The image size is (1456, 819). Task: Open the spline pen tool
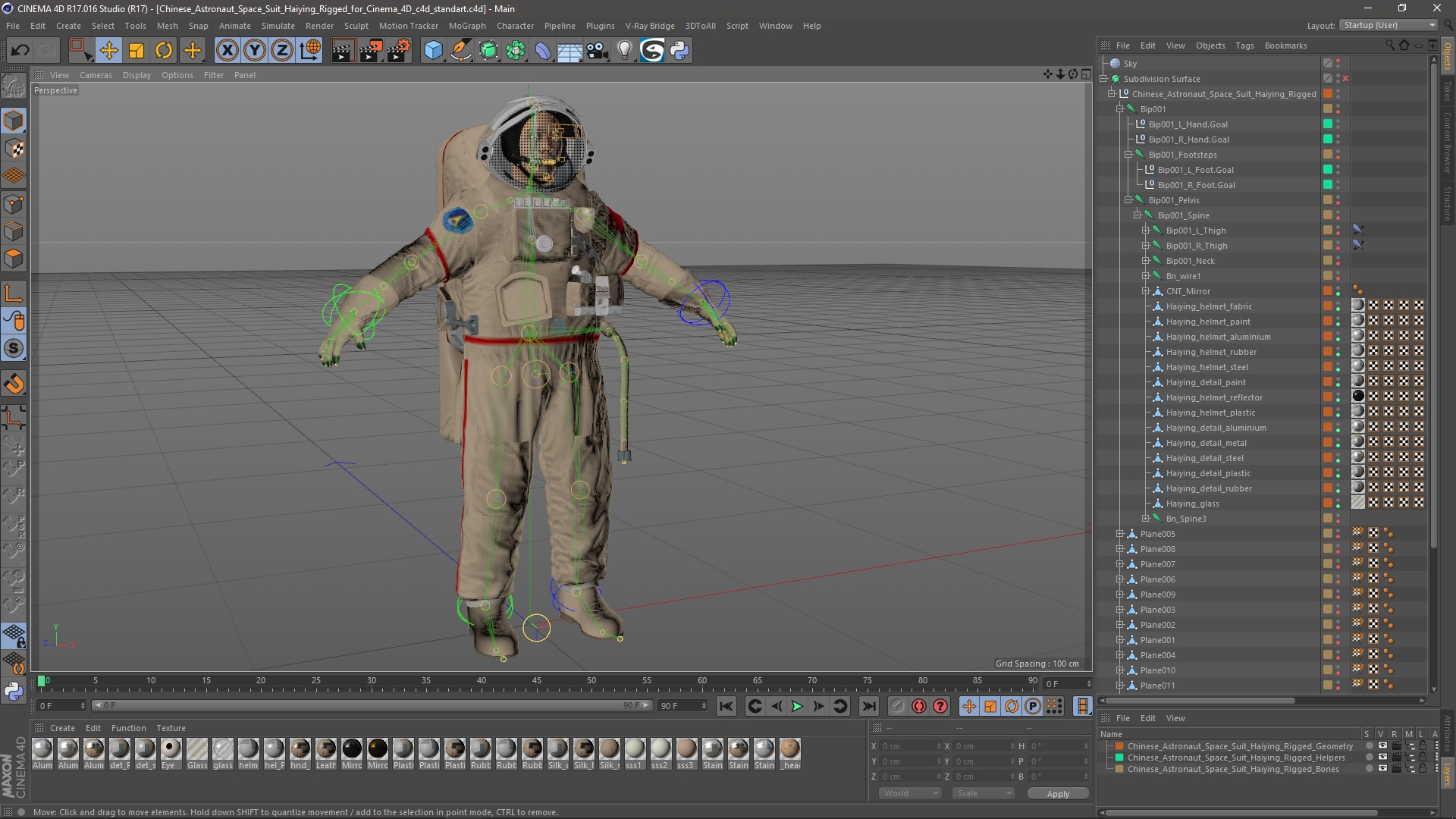pyautogui.click(x=461, y=51)
